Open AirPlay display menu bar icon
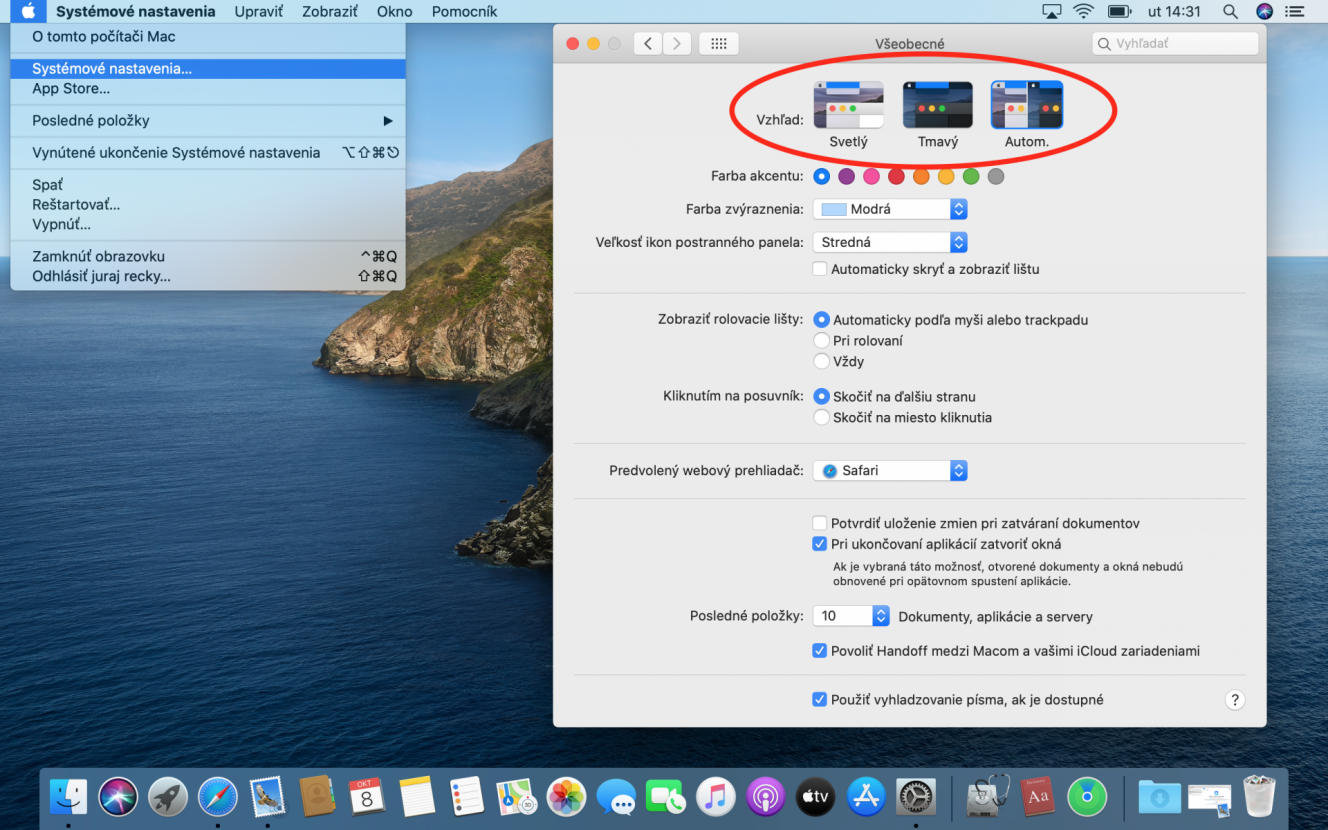Viewport: 1328px width, 830px height. (x=1051, y=12)
